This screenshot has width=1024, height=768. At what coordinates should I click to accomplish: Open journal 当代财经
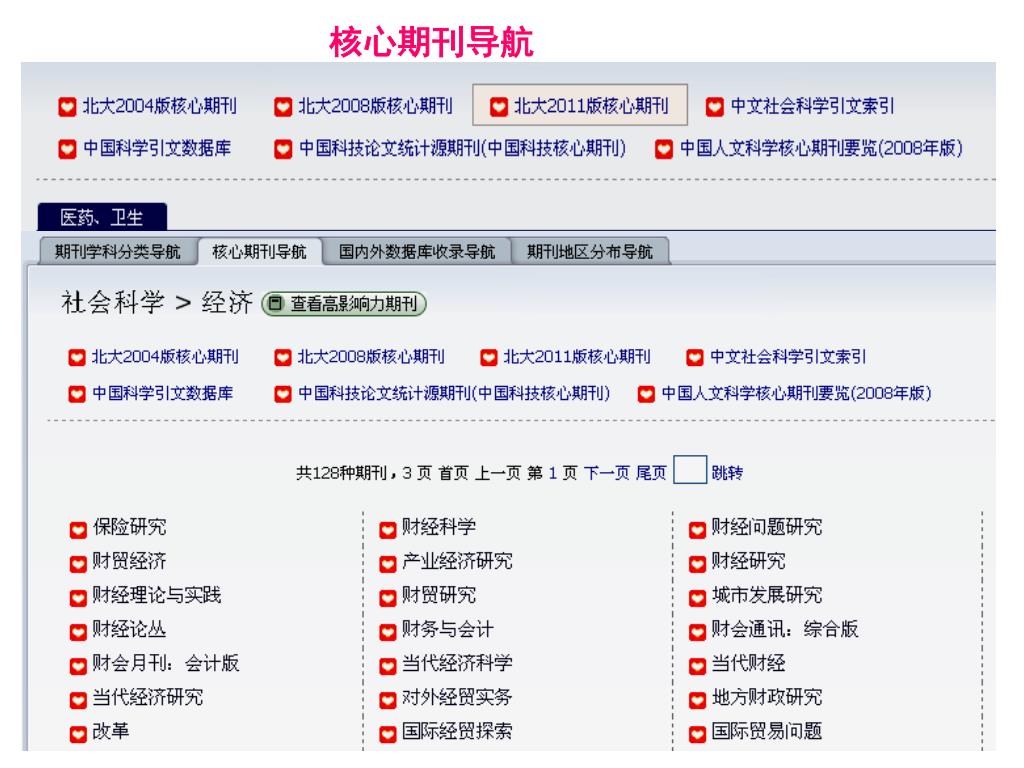coord(748,664)
